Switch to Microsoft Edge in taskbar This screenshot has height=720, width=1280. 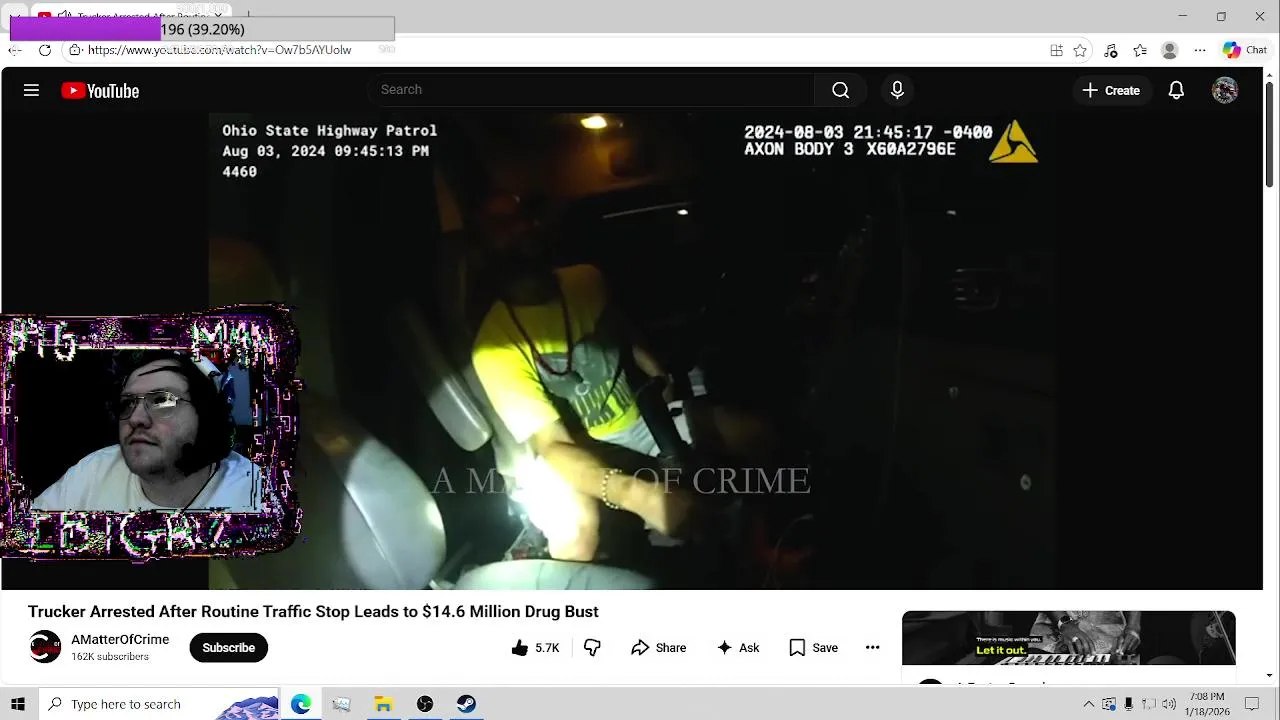tap(301, 704)
